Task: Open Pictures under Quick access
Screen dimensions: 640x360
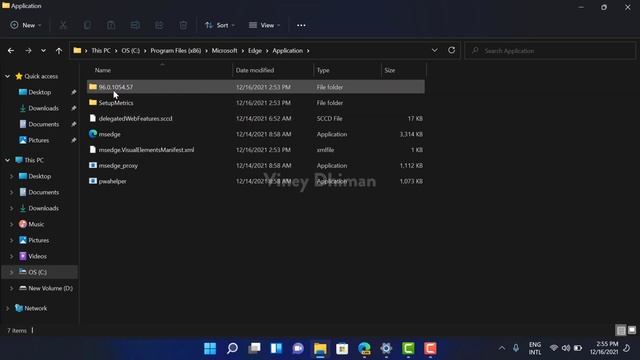Action: coord(38,140)
